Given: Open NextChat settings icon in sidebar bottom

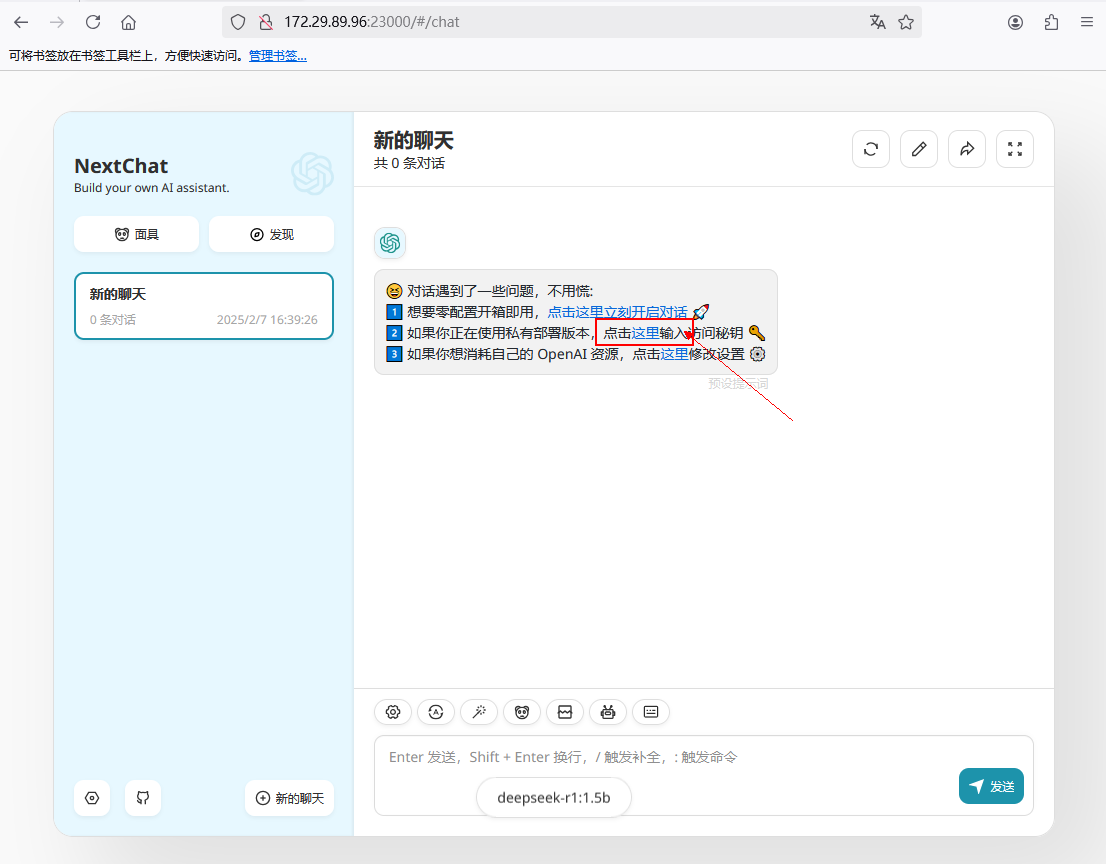Looking at the screenshot, I should tap(92, 798).
